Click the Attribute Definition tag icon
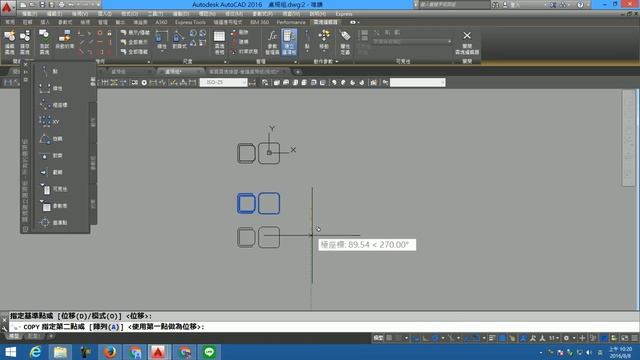Viewport: 640px width, 360px height. tap(345, 42)
